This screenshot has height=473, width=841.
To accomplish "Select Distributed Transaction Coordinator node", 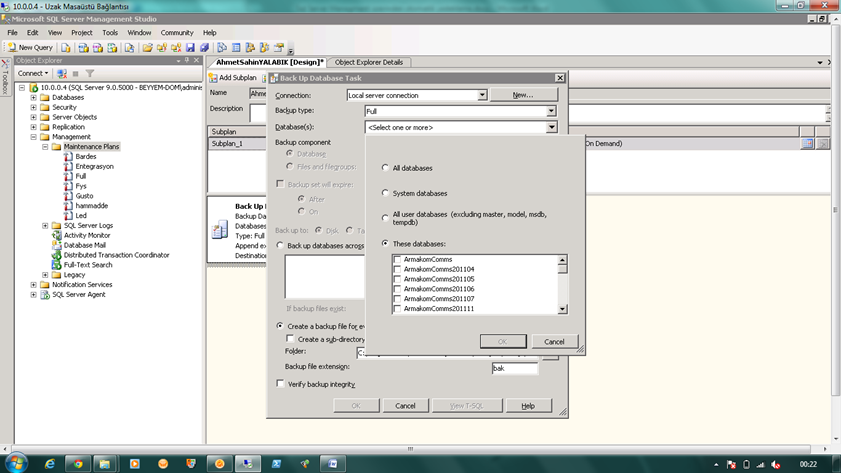I will click(x=116, y=255).
